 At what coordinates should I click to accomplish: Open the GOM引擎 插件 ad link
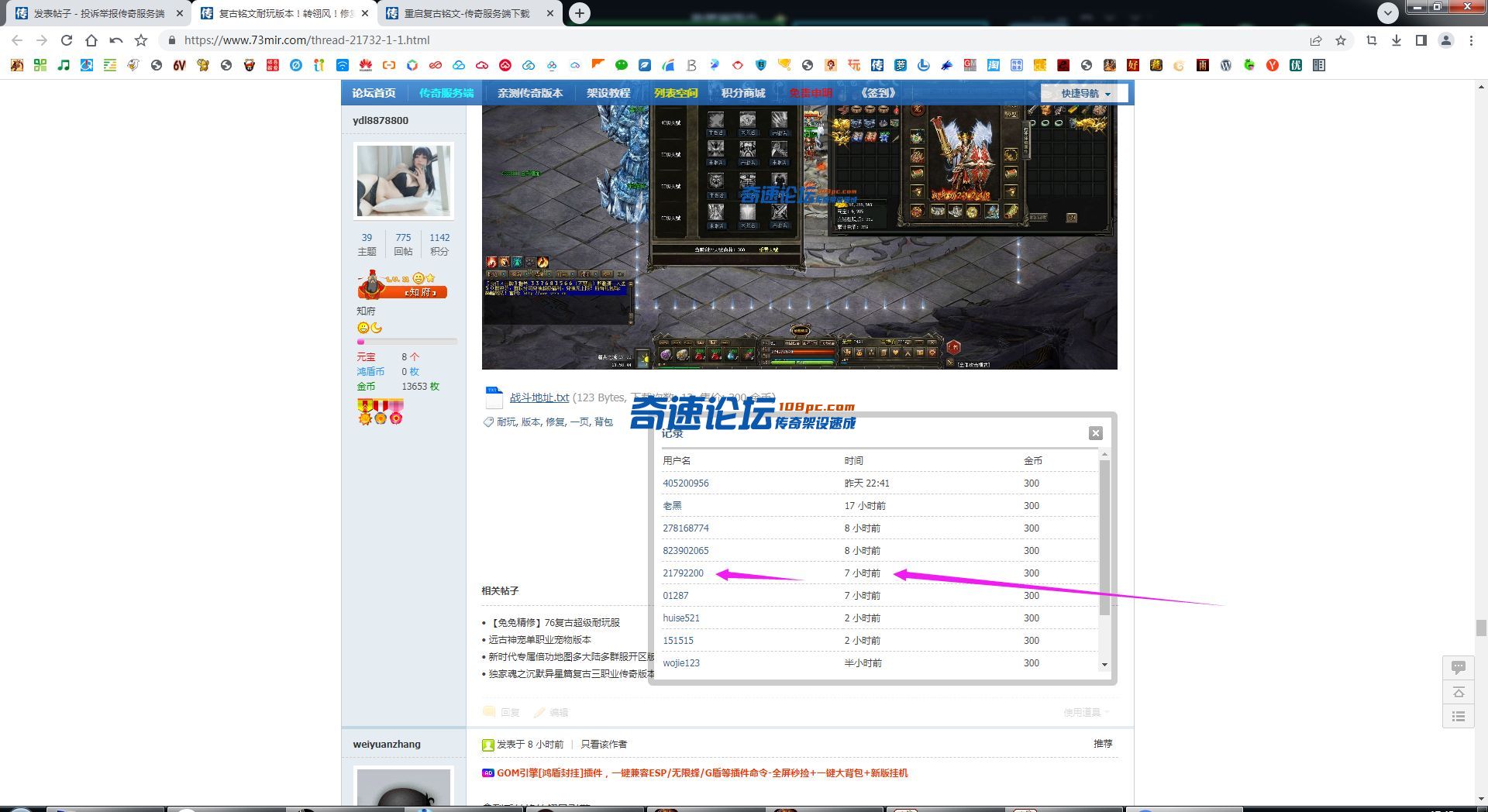[x=702, y=772]
